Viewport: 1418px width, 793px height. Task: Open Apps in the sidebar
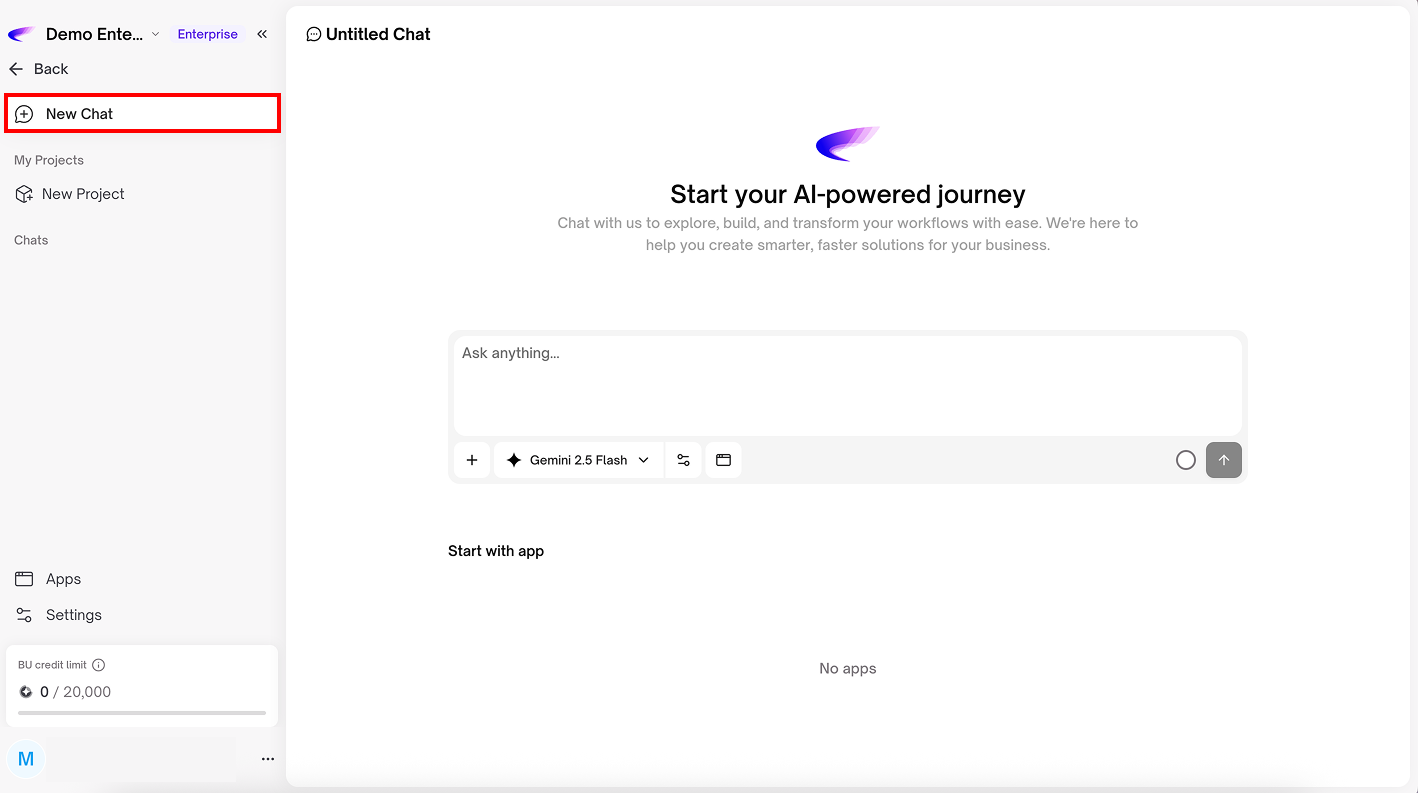pyautogui.click(x=62, y=579)
